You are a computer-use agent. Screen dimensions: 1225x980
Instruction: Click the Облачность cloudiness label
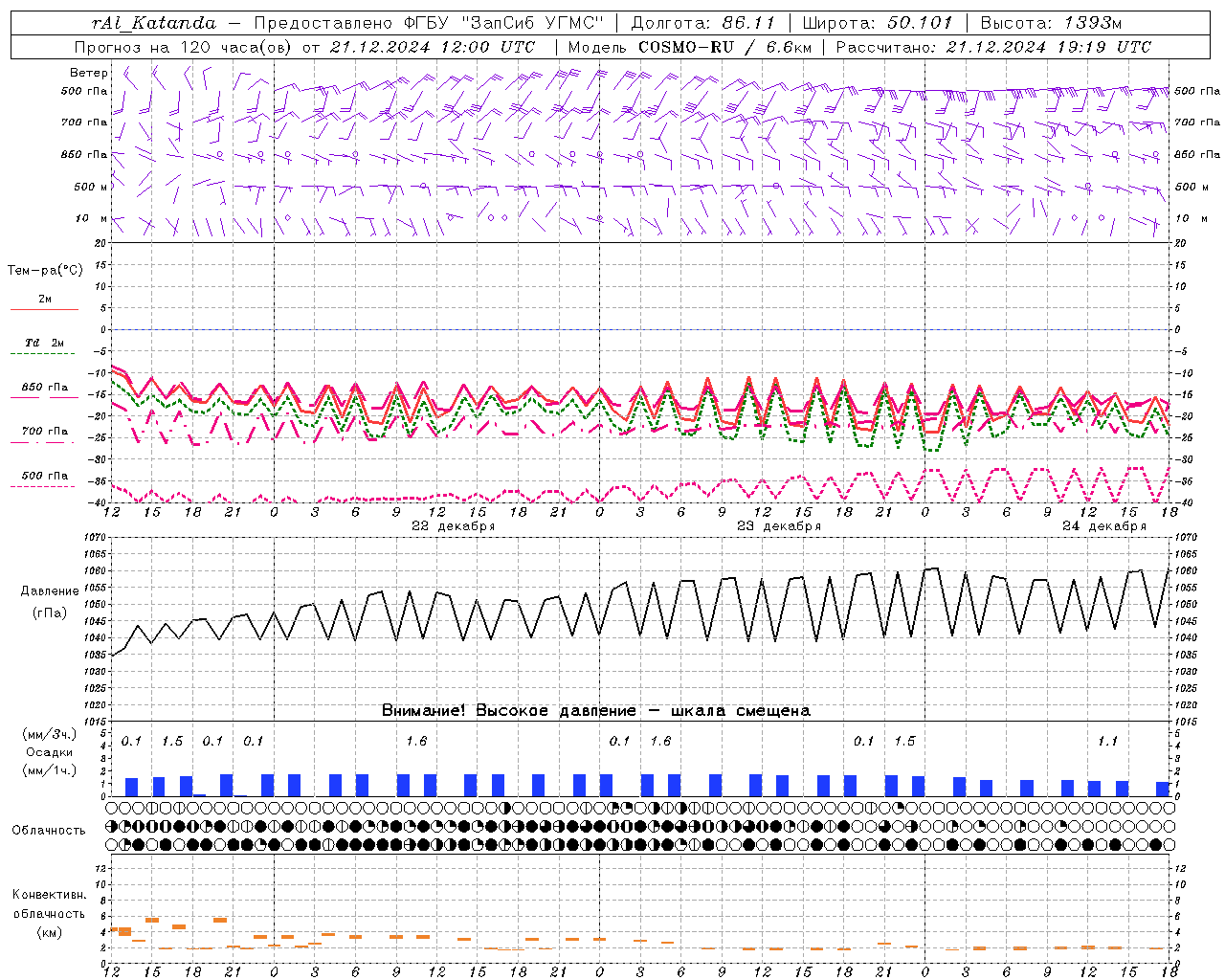tap(49, 831)
